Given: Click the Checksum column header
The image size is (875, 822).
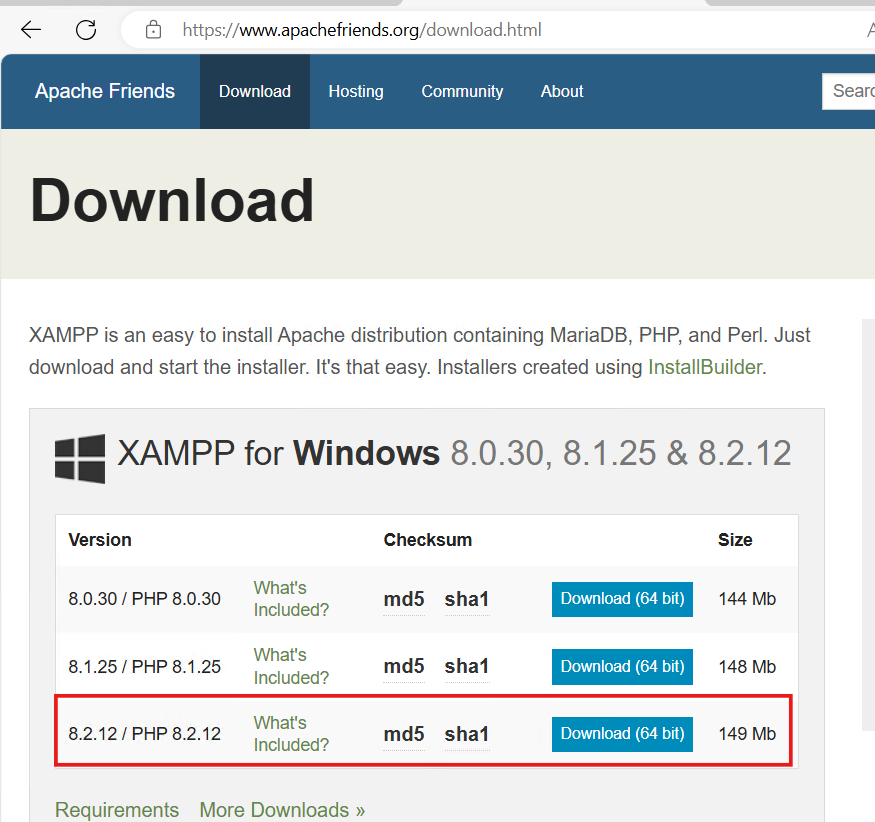Looking at the screenshot, I should tap(427, 540).
